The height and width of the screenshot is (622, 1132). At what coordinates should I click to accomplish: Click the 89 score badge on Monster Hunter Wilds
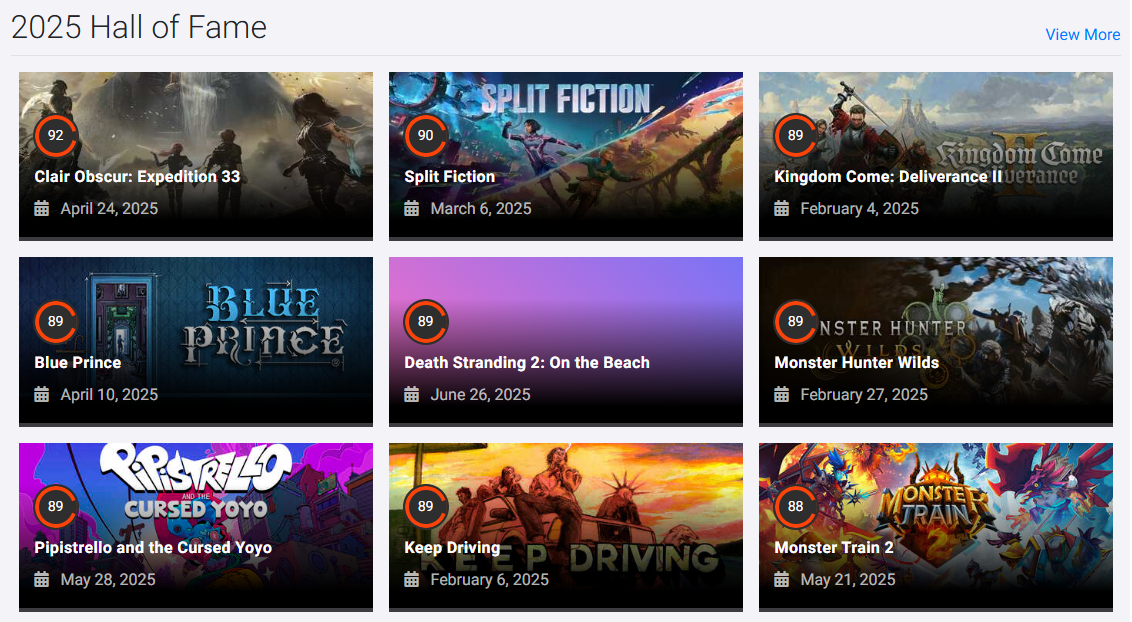796,321
